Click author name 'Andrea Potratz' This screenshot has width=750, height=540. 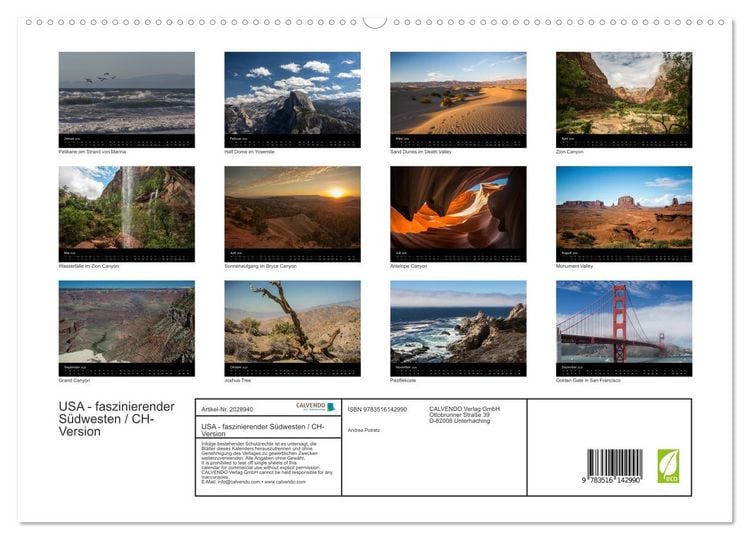(364, 430)
